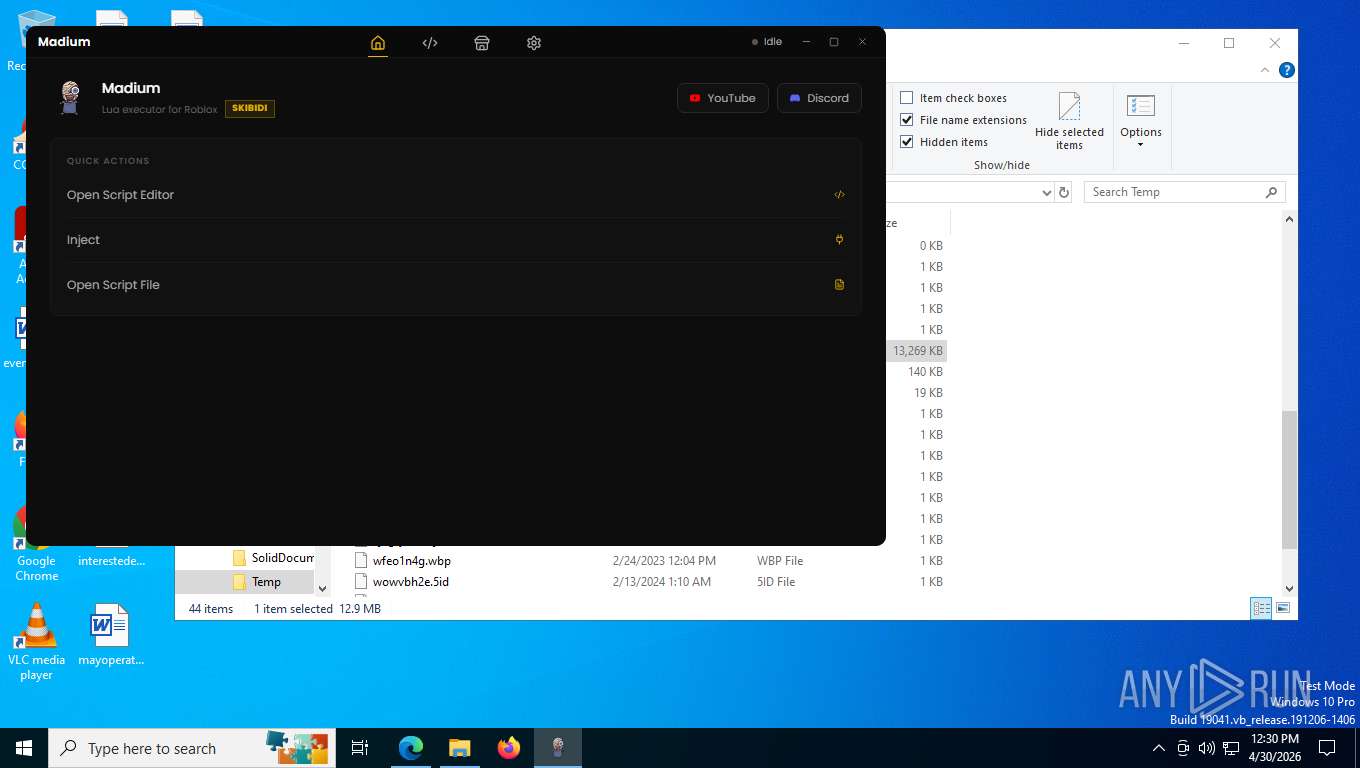Open Firefox from taskbar
This screenshot has width=1360, height=768.
509,748
